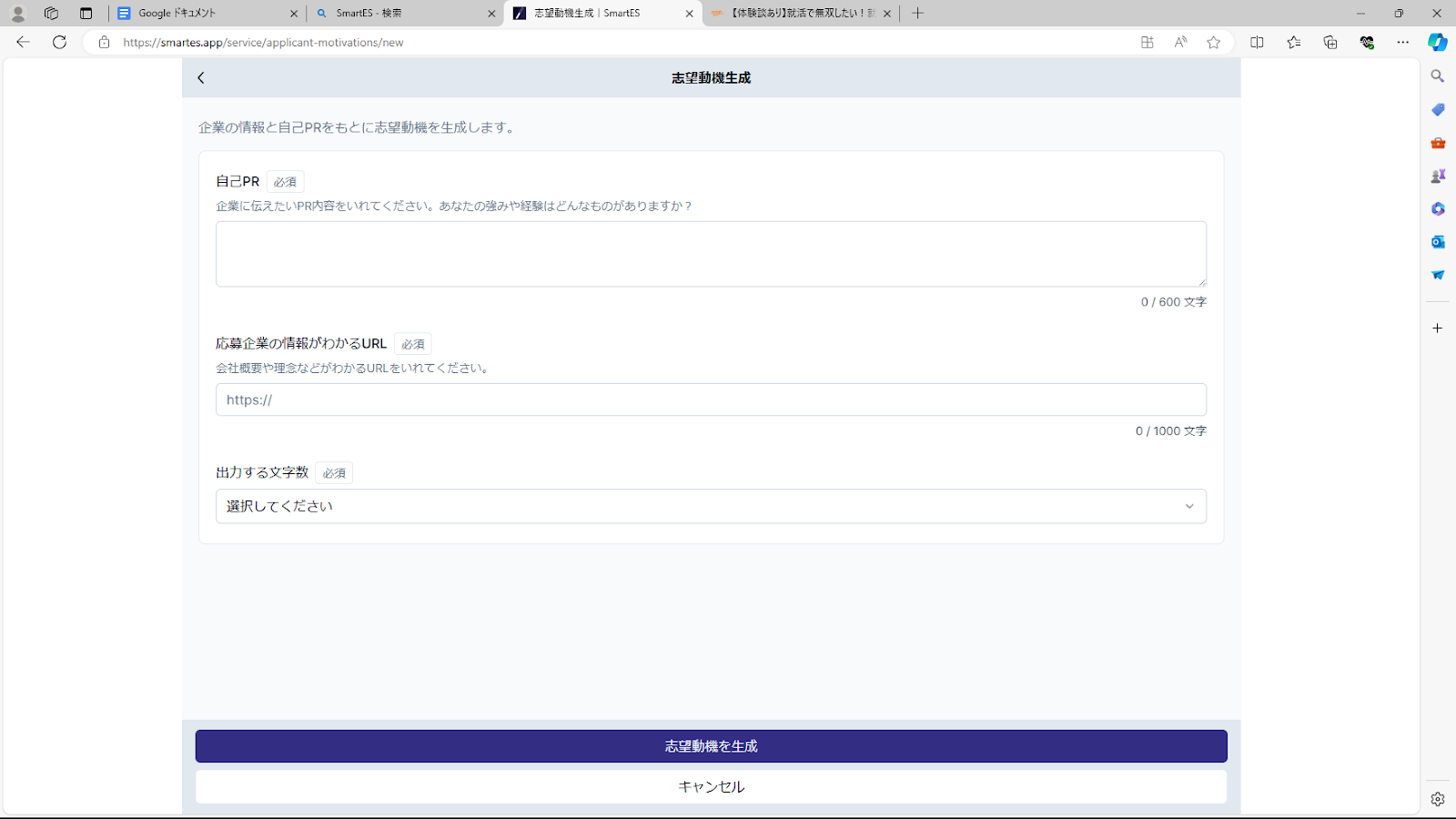This screenshot has height=819, width=1456.
Task: Click 応募企業の情報がわかるURL label
Action: (x=301, y=344)
